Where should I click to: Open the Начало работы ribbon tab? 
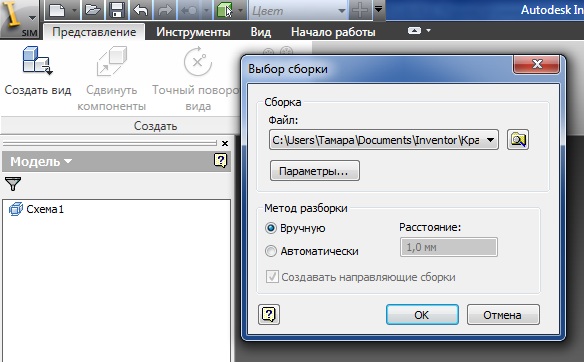333,32
